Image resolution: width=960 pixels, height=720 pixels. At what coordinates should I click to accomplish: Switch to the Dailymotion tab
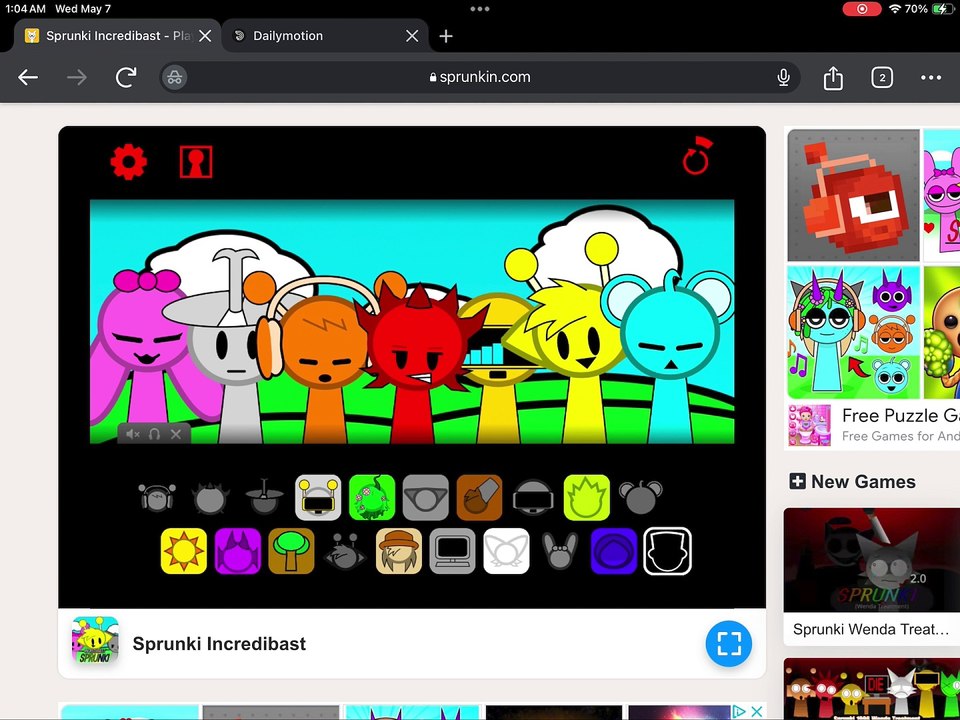[323, 36]
